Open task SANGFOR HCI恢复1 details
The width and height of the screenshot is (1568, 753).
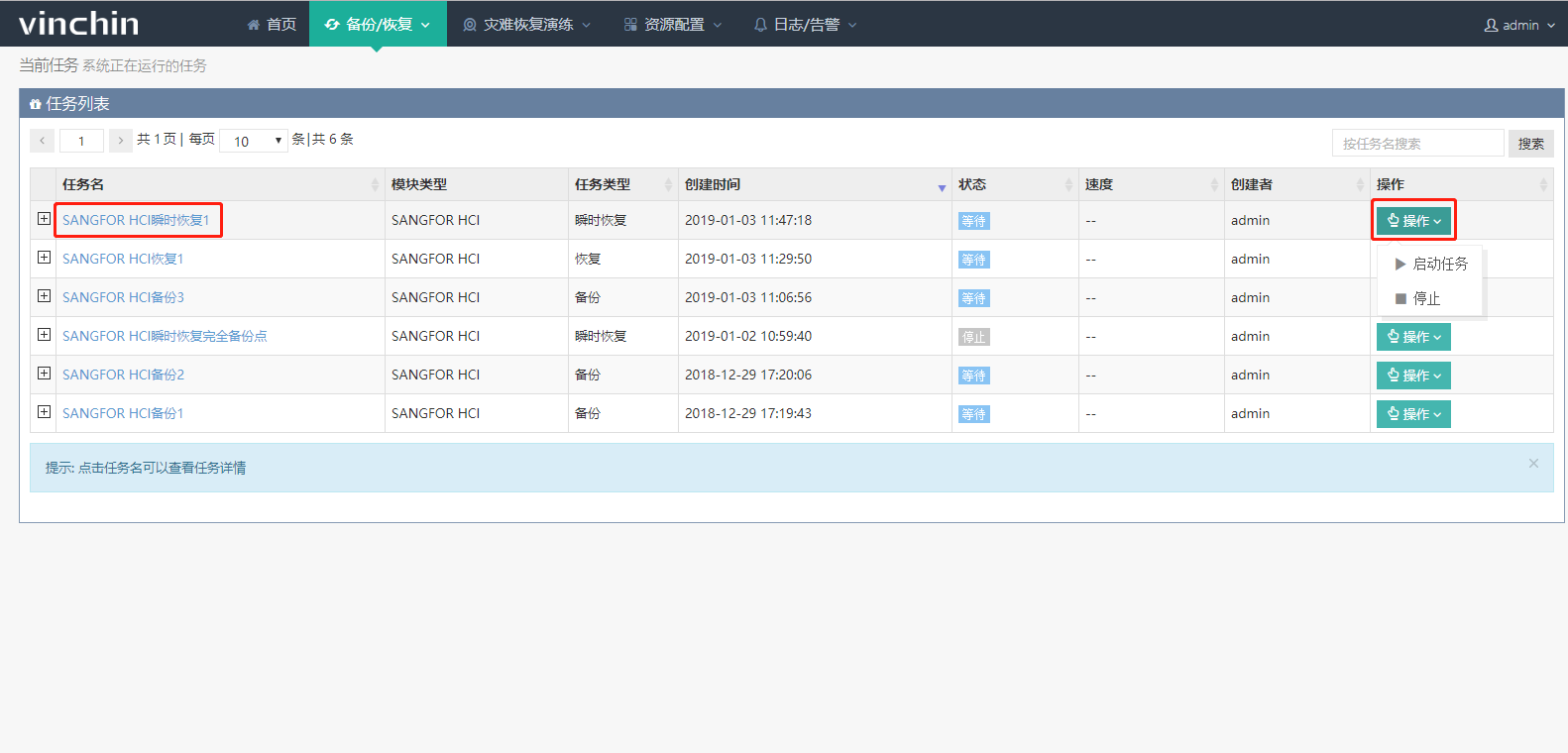[123, 259]
